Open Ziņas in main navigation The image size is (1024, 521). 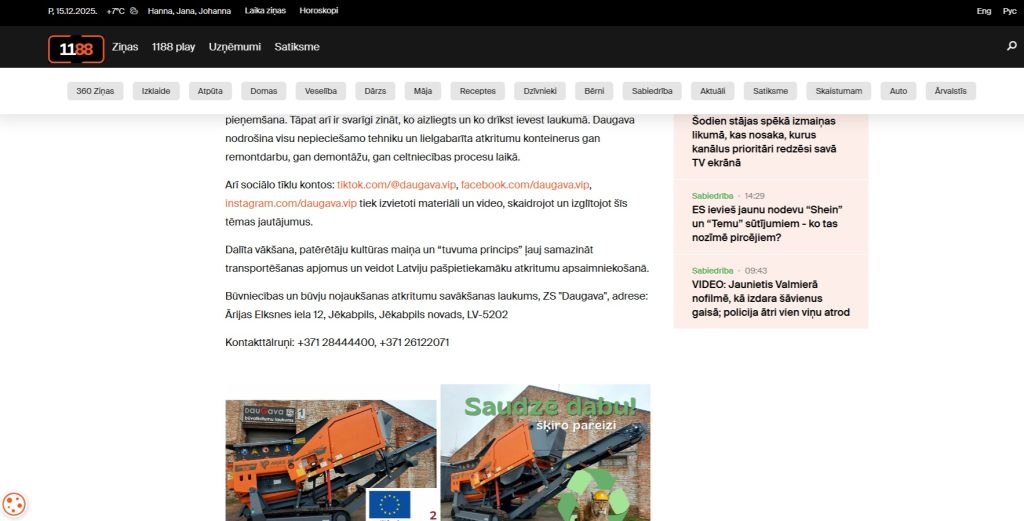tap(125, 47)
